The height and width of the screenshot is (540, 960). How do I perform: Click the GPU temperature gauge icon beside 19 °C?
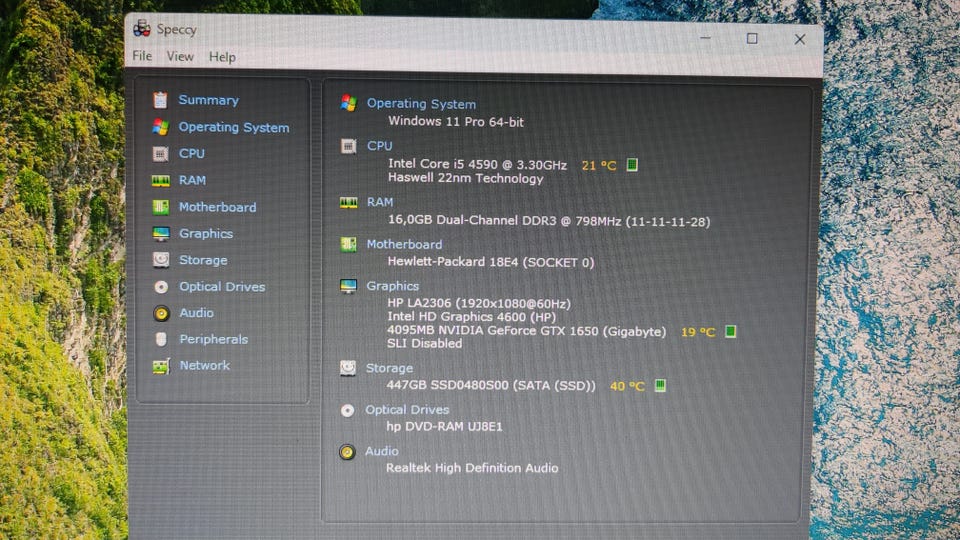(x=730, y=331)
